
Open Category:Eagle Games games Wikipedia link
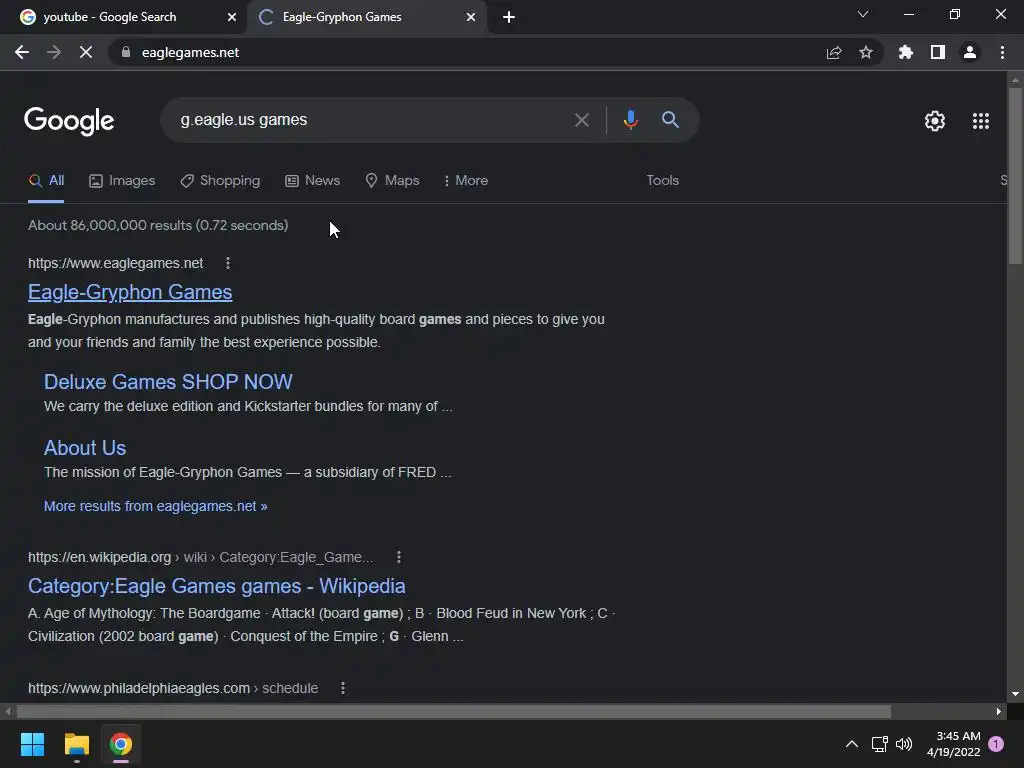tap(217, 586)
